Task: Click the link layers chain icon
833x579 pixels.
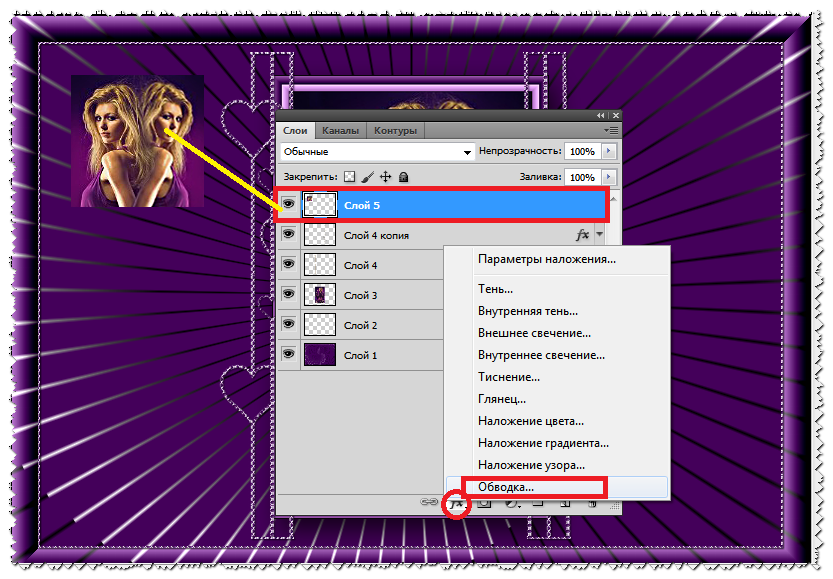Action: point(428,502)
